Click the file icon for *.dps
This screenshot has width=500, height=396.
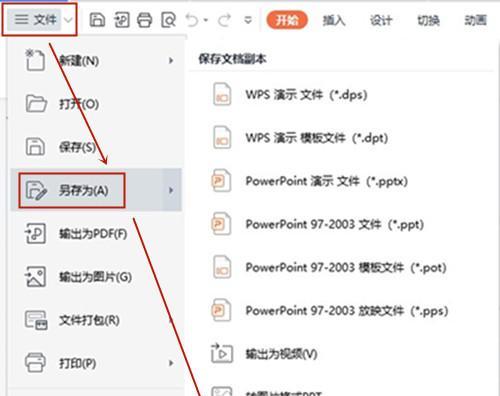(x=222, y=94)
